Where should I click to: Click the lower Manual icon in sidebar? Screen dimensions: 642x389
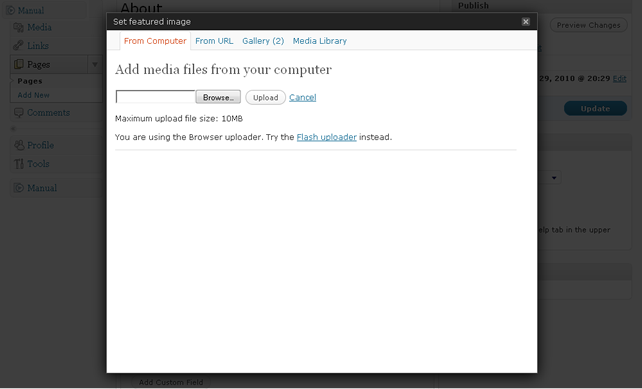tap(19, 188)
